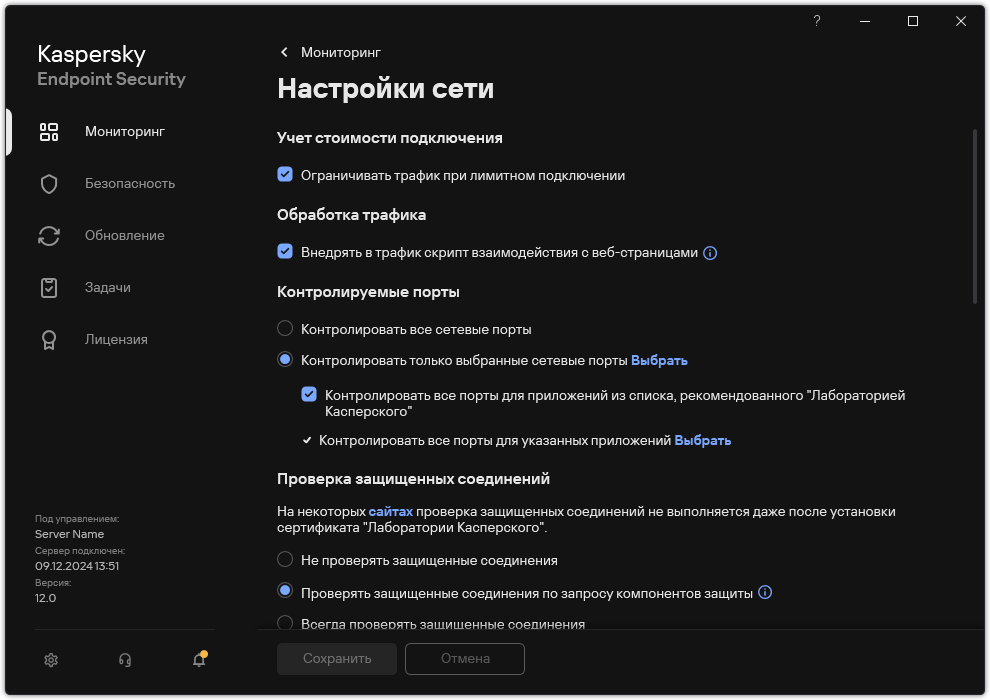Open the Мониторинг section in sidebar

[x=124, y=131]
